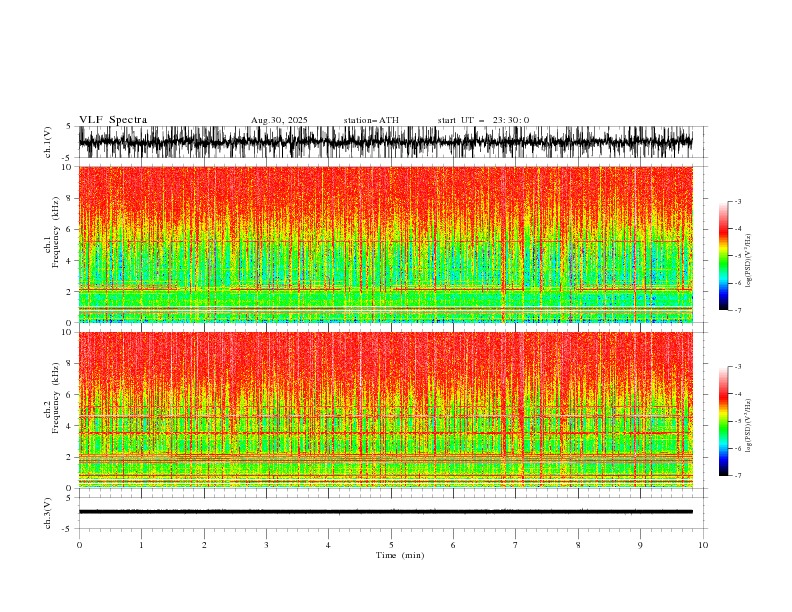Click time axis tick label '7'
The width and height of the screenshot is (792, 612).
click(516, 545)
